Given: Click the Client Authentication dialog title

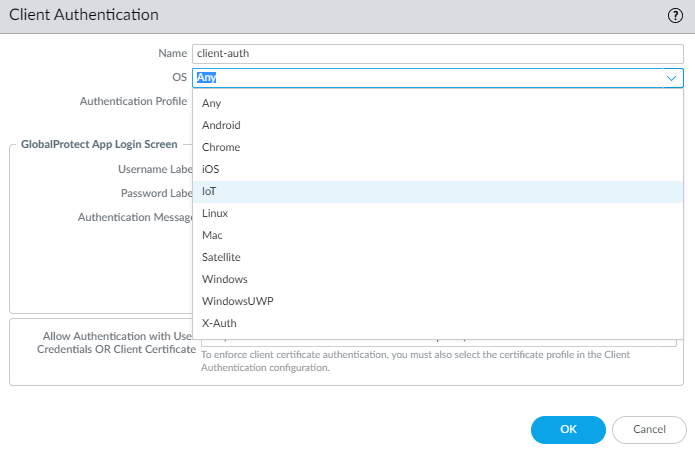Looking at the screenshot, I should point(84,16).
